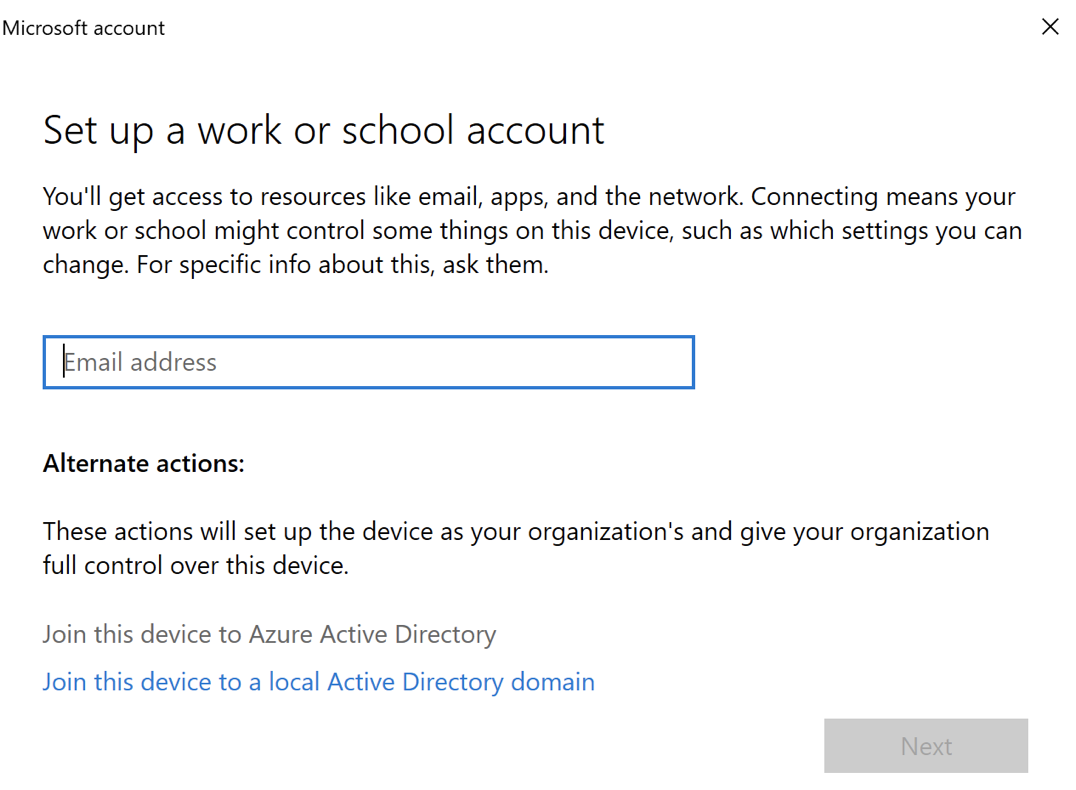Viewport: 1076px width, 790px height.
Task: Close the Microsoft account dialog
Action: (1049, 27)
